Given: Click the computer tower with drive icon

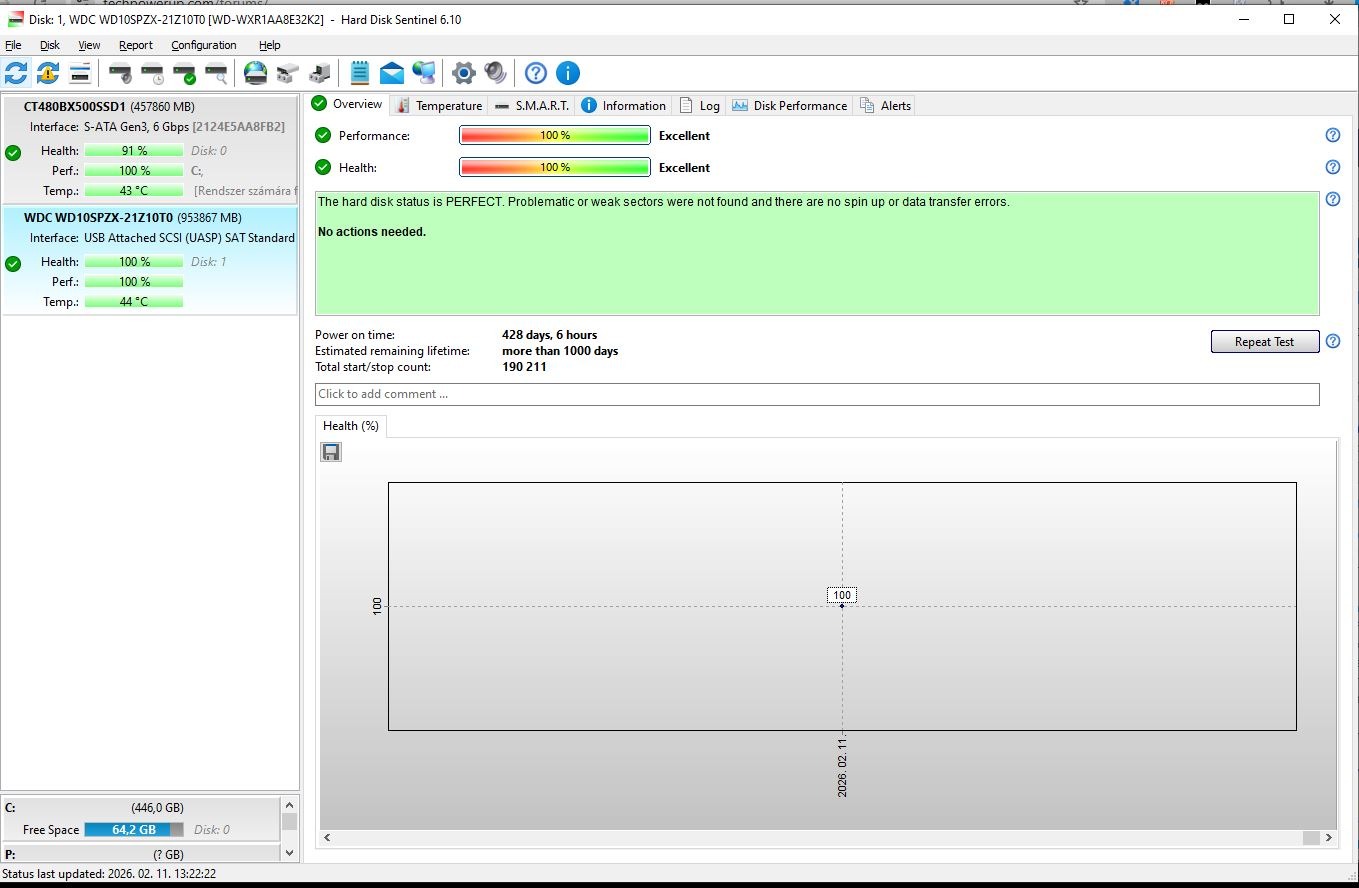Looking at the screenshot, I should [320, 73].
